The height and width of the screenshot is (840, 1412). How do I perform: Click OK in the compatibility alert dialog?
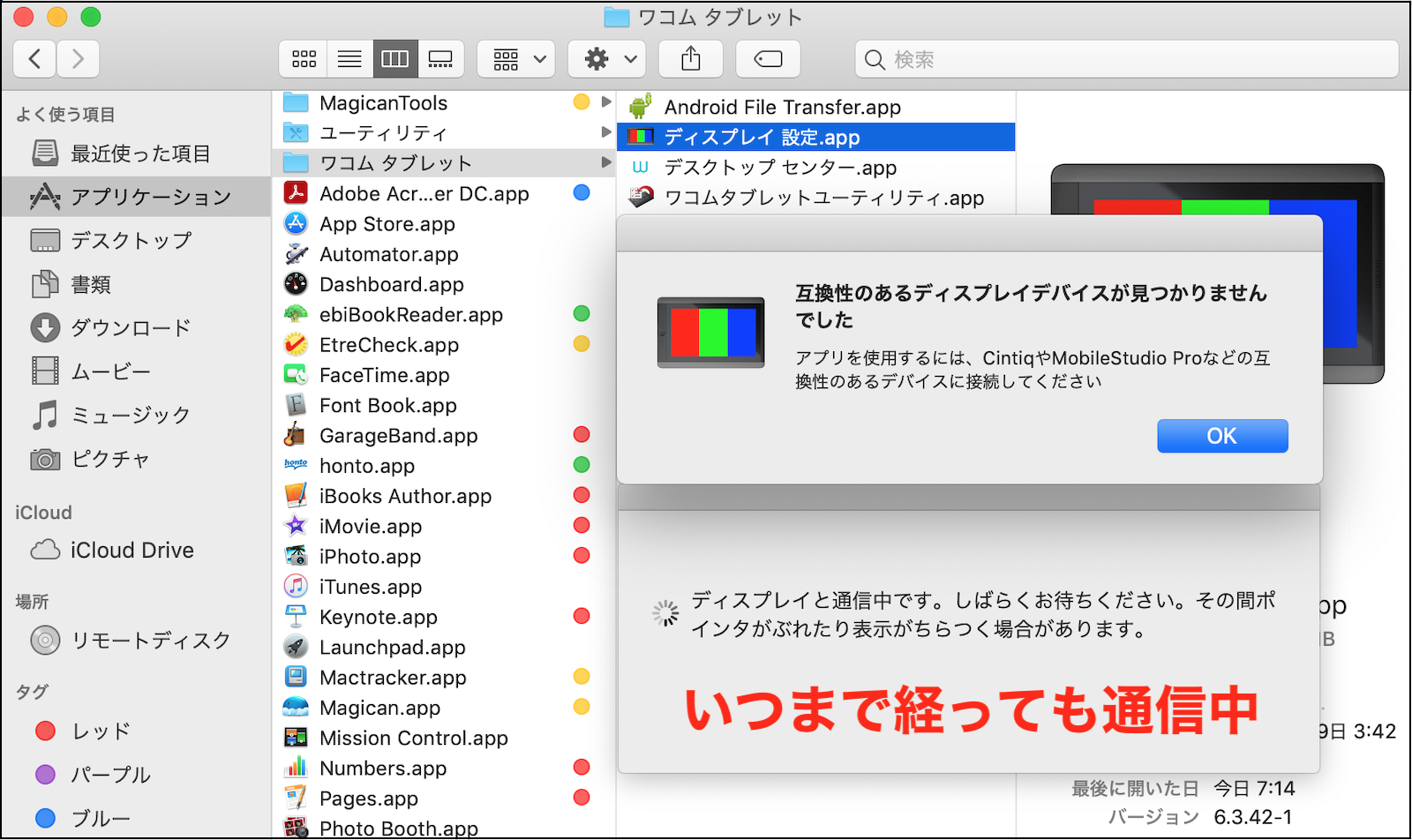coord(1221,436)
